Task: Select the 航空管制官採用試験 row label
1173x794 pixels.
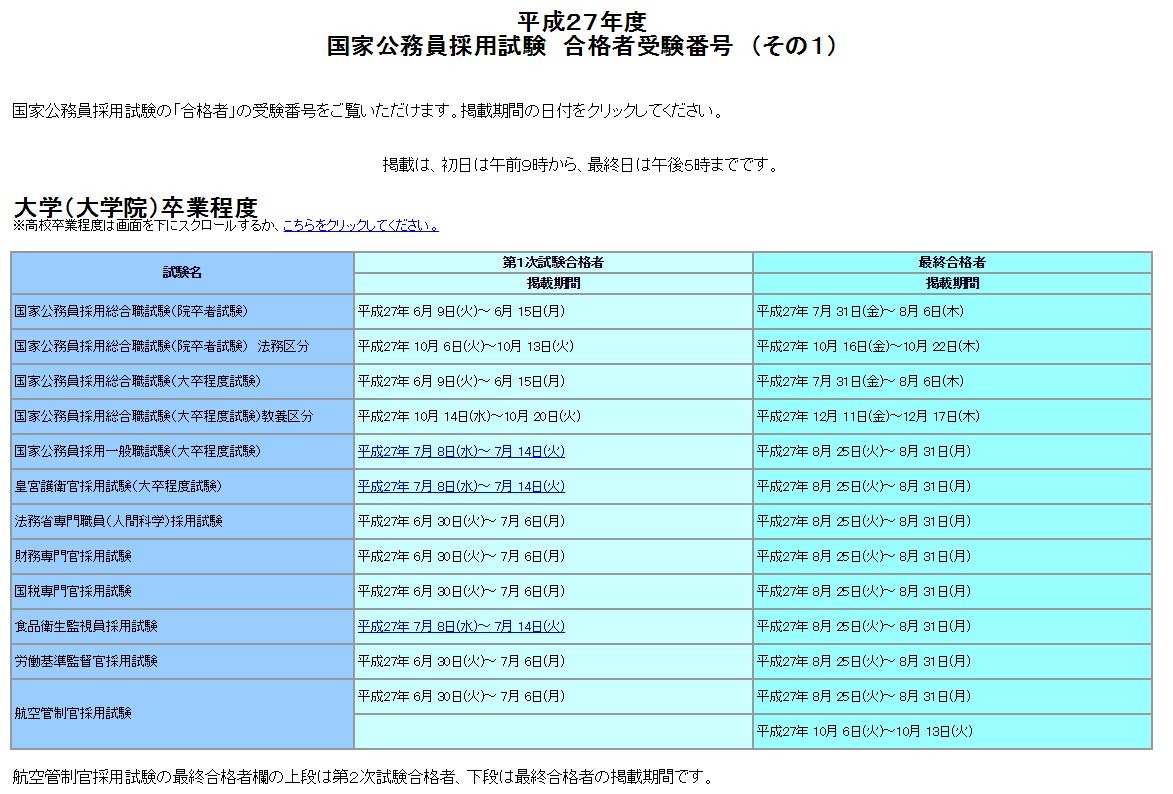Action: click(75, 713)
